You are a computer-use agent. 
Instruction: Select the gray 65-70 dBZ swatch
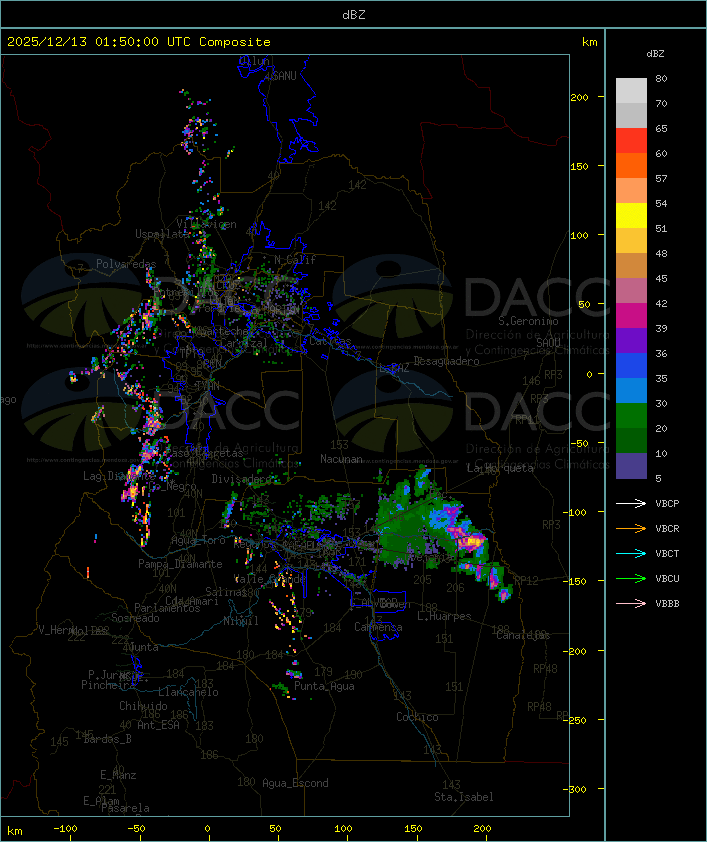click(631, 115)
